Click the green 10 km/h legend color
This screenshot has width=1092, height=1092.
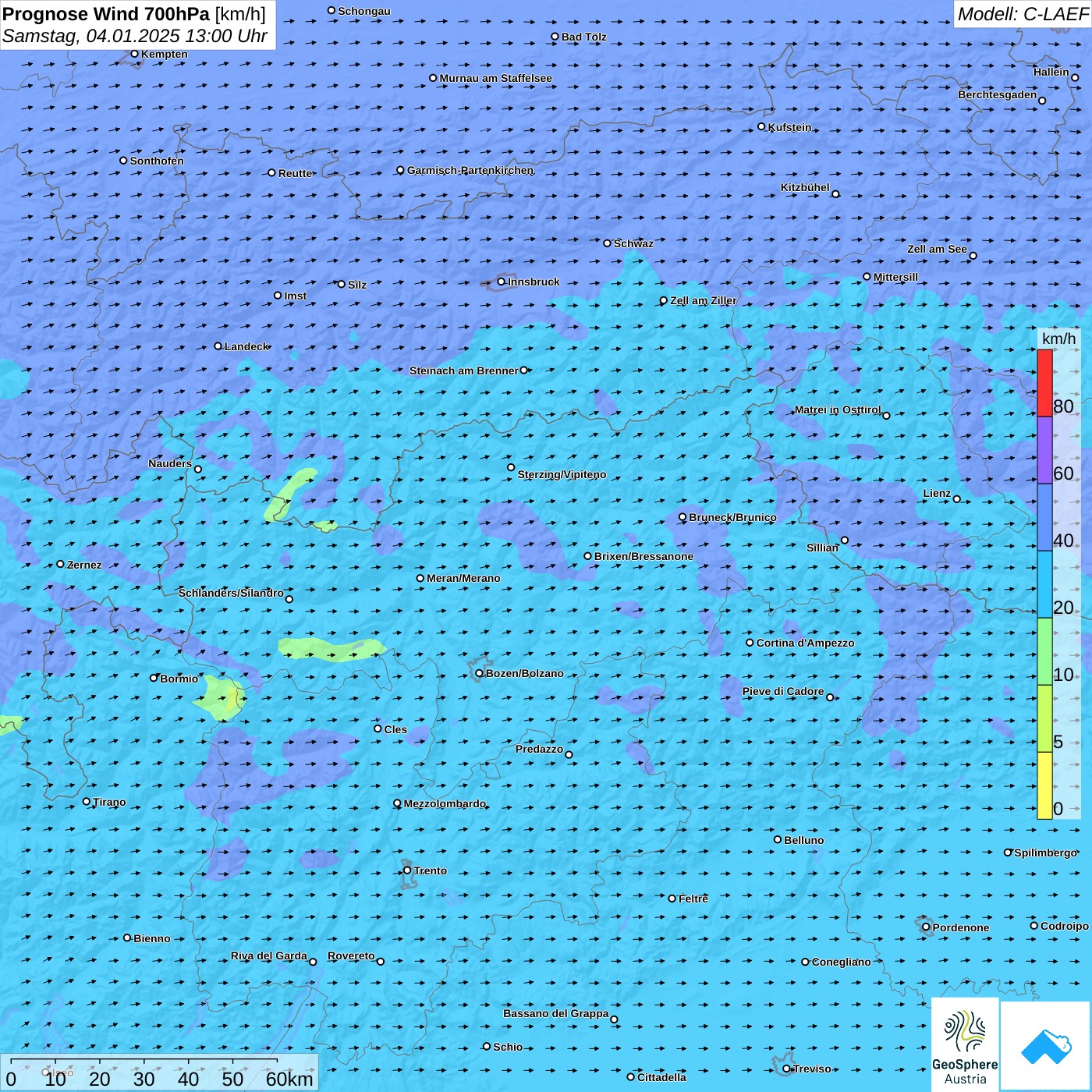1044,651
